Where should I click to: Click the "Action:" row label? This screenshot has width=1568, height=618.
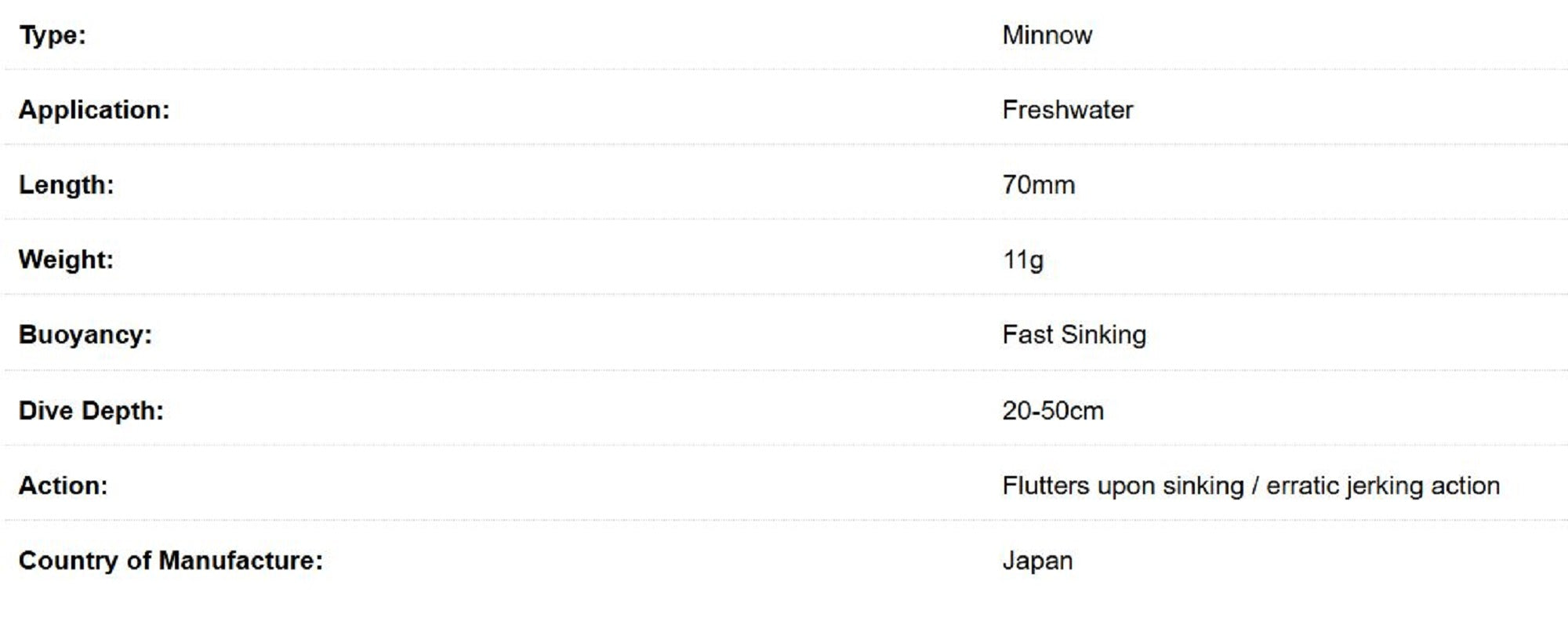tap(64, 486)
